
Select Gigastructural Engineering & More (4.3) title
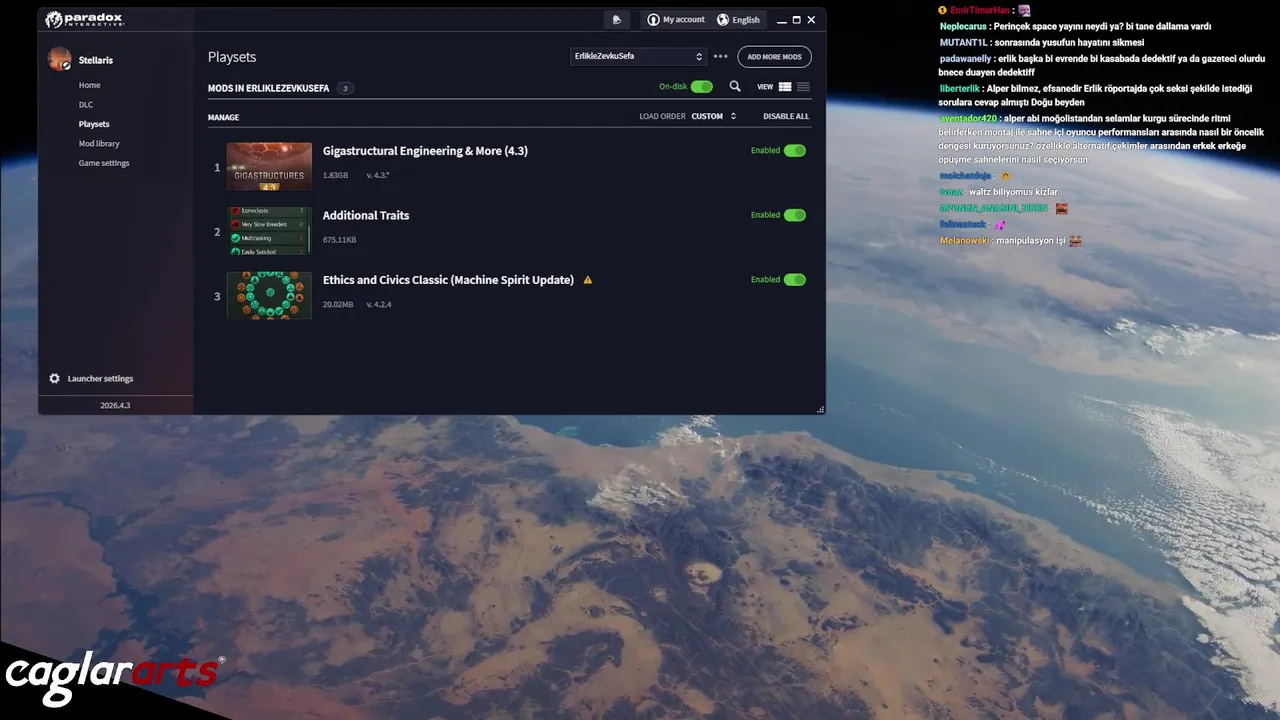[x=425, y=151]
